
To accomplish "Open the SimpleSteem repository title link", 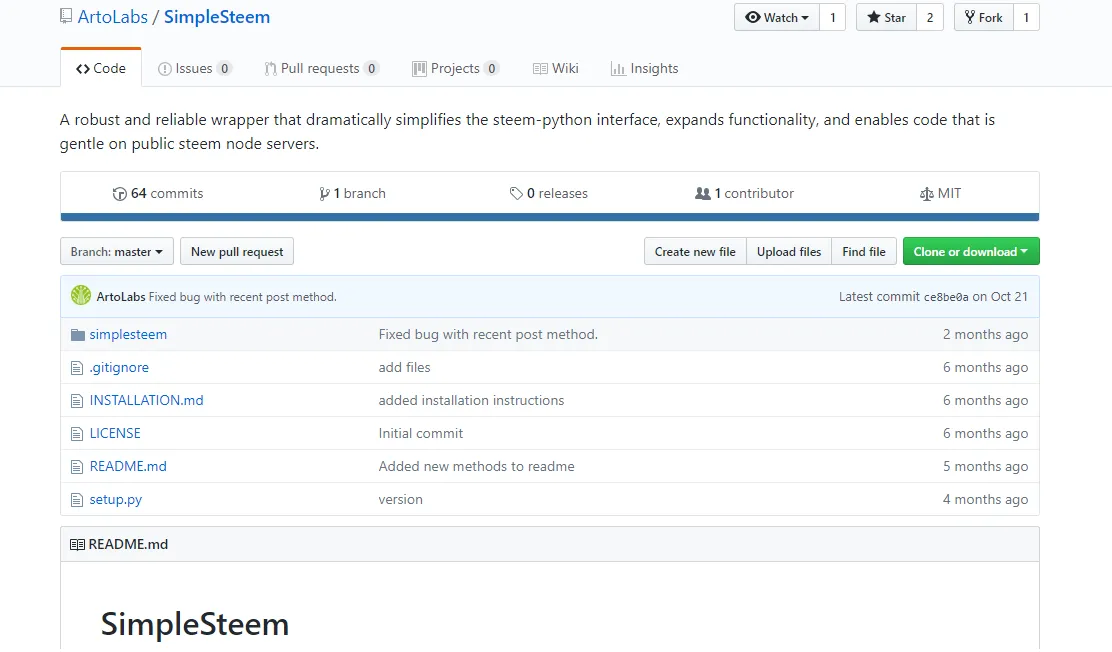I will coord(217,17).
